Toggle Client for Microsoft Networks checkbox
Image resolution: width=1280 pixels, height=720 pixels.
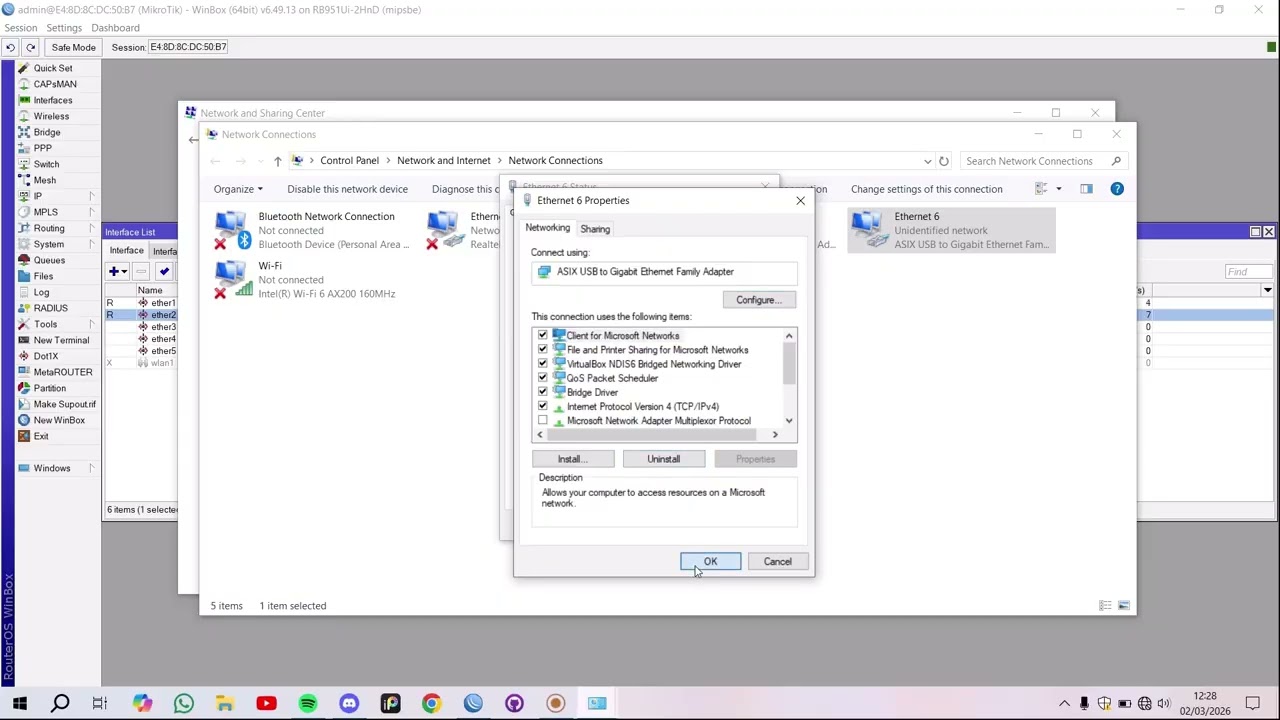point(543,336)
